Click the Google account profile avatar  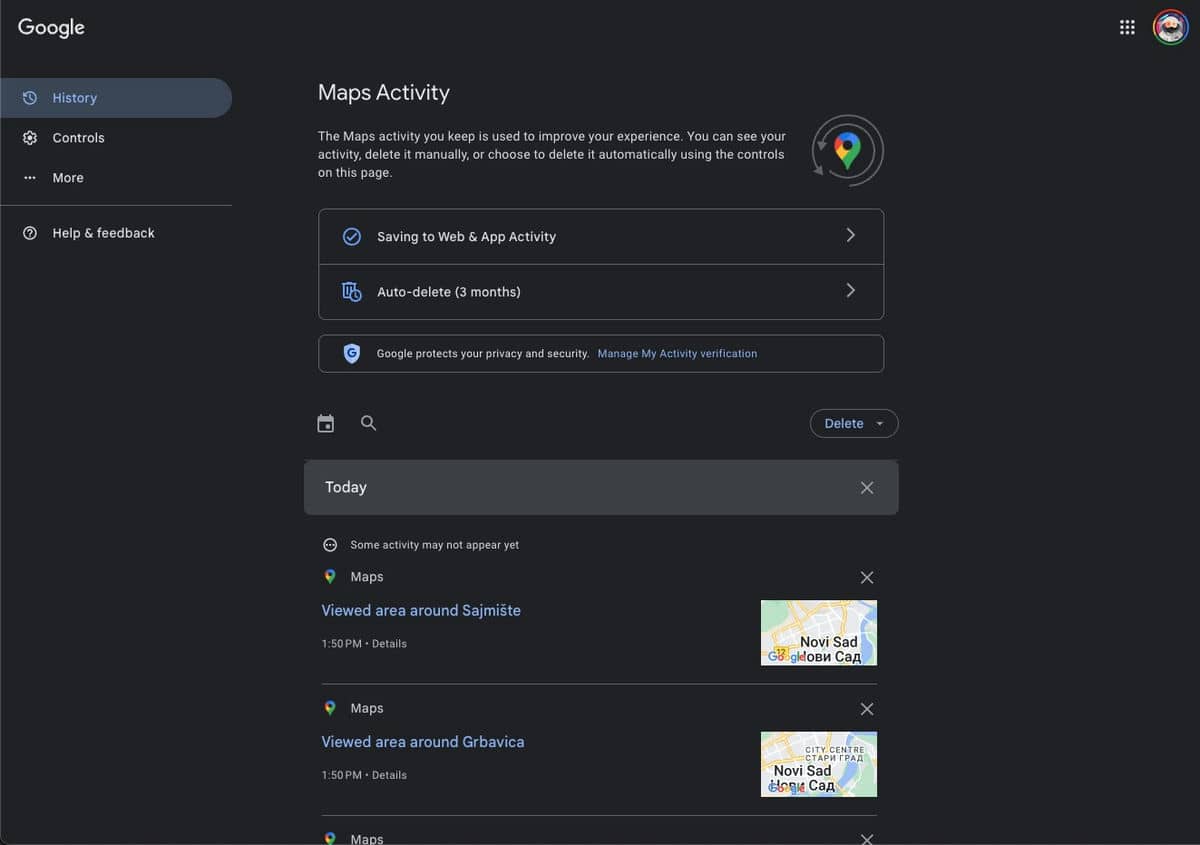point(1170,28)
